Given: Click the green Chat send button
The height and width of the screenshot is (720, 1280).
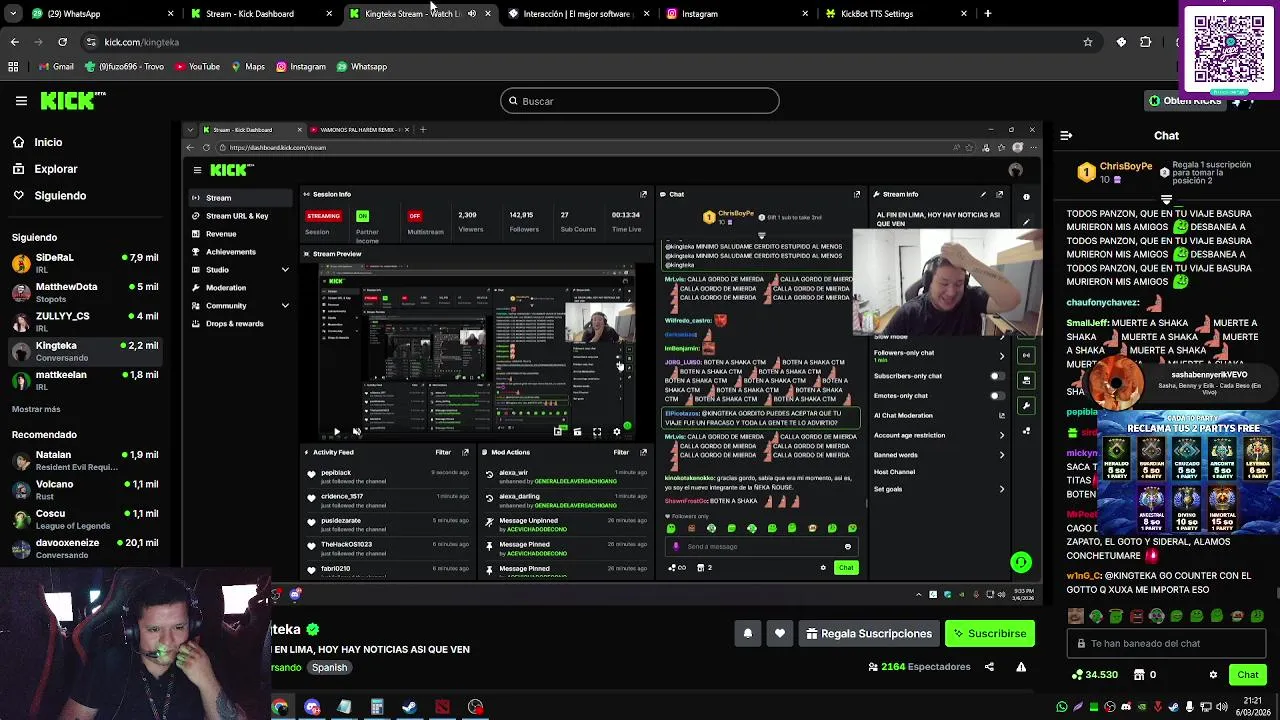Looking at the screenshot, I should [1247, 675].
